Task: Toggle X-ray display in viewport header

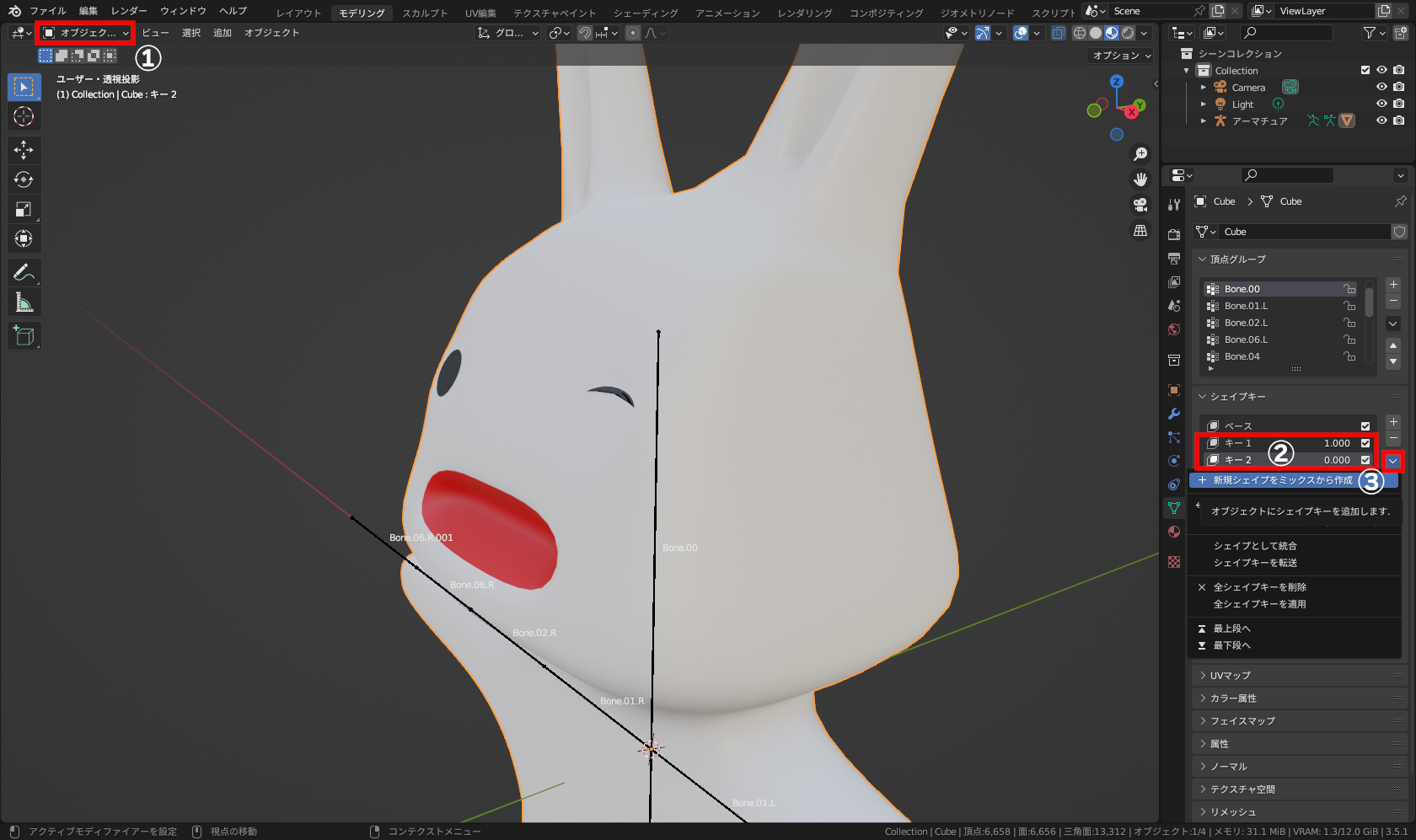Action: pos(1058,33)
